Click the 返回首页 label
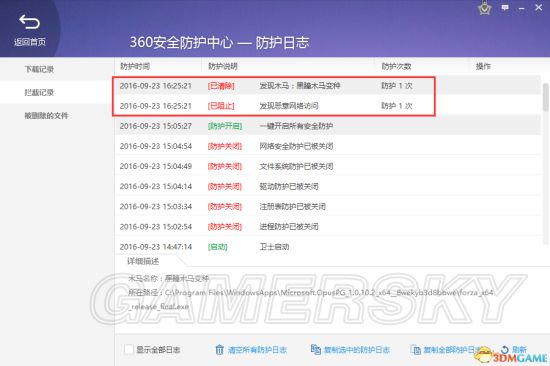 tap(30, 42)
